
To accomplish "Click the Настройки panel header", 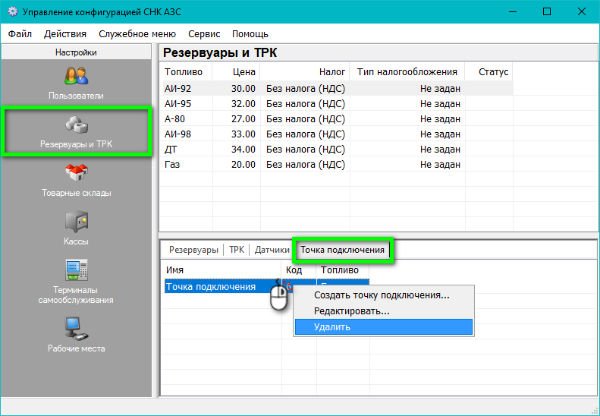I will (x=77, y=50).
